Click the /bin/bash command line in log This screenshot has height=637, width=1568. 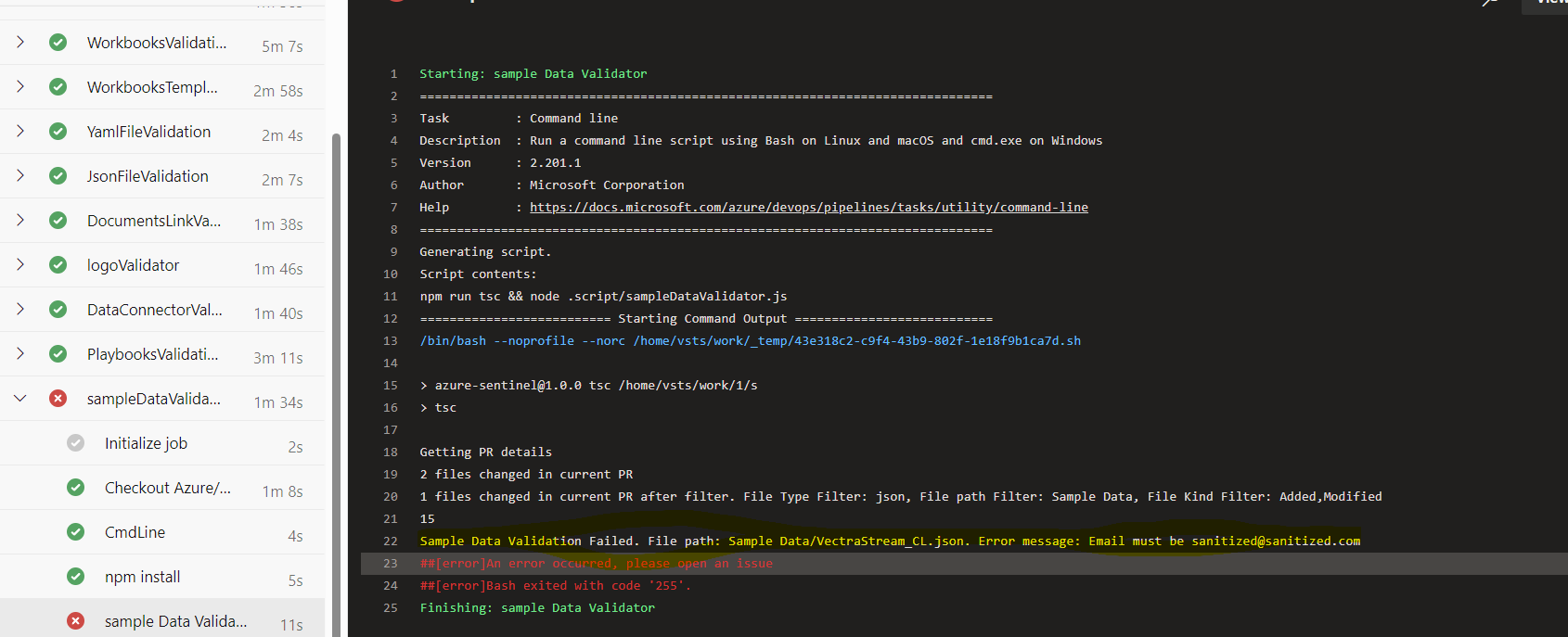750,340
